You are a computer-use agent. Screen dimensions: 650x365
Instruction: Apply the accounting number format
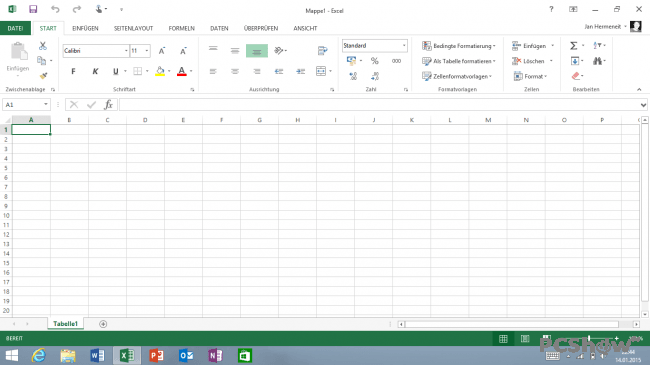click(x=352, y=61)
